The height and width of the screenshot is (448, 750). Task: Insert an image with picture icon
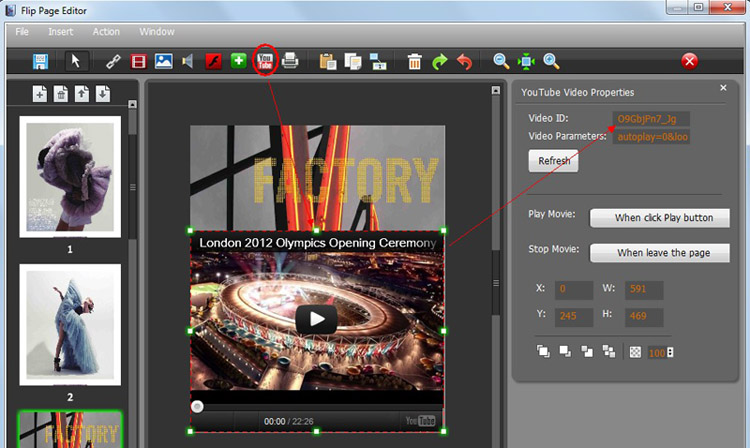click(164, 61)
